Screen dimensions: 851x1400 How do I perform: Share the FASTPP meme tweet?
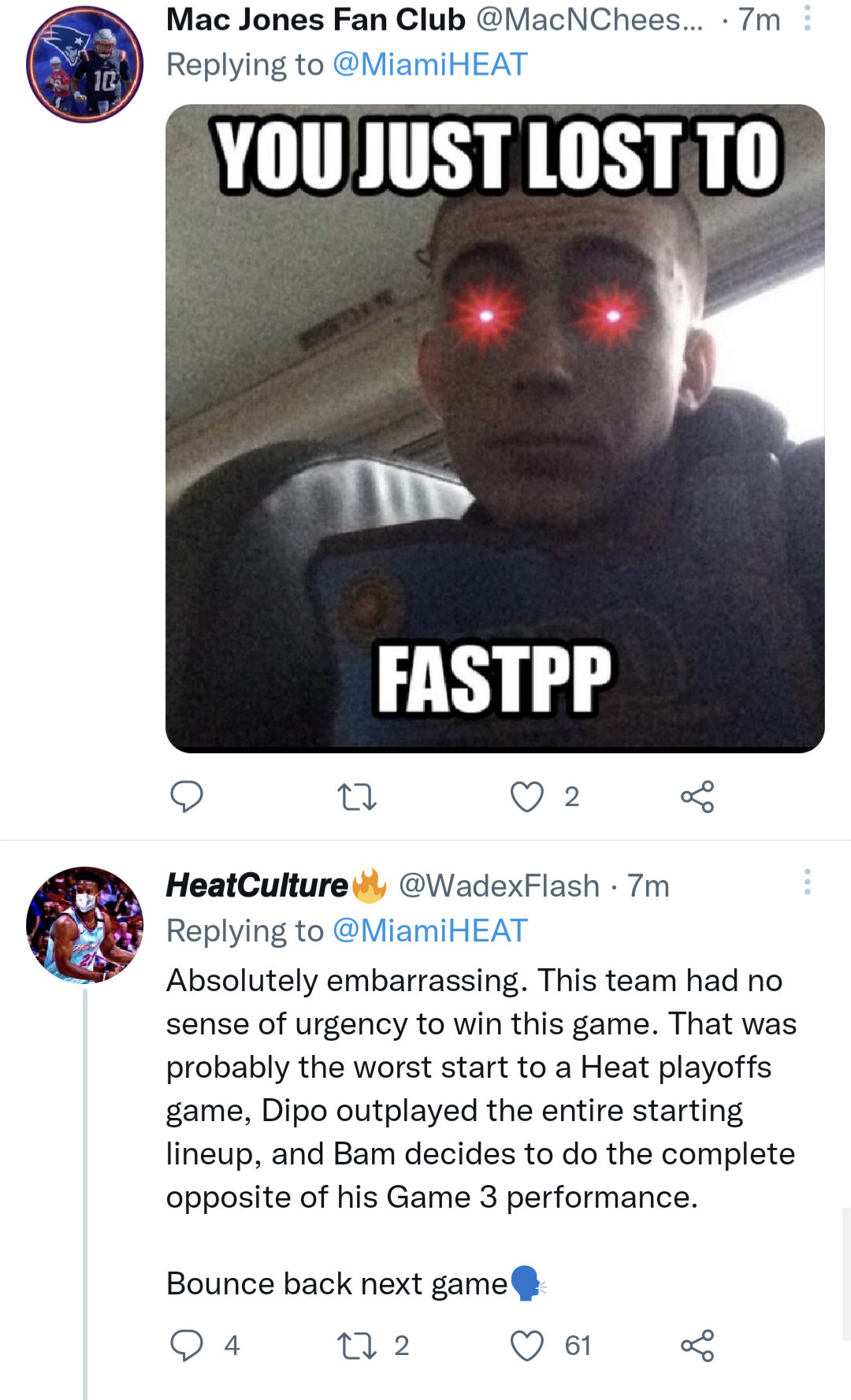[x=697, y=797]
